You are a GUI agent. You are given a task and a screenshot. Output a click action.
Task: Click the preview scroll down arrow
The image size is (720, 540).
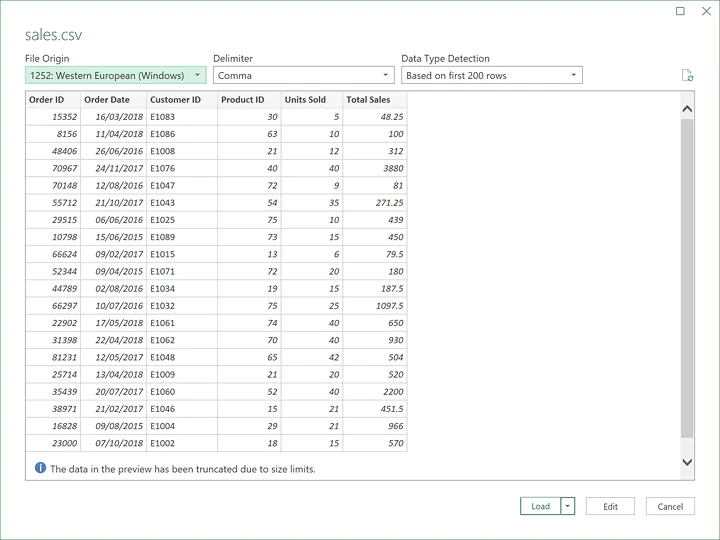pos(687,462)
